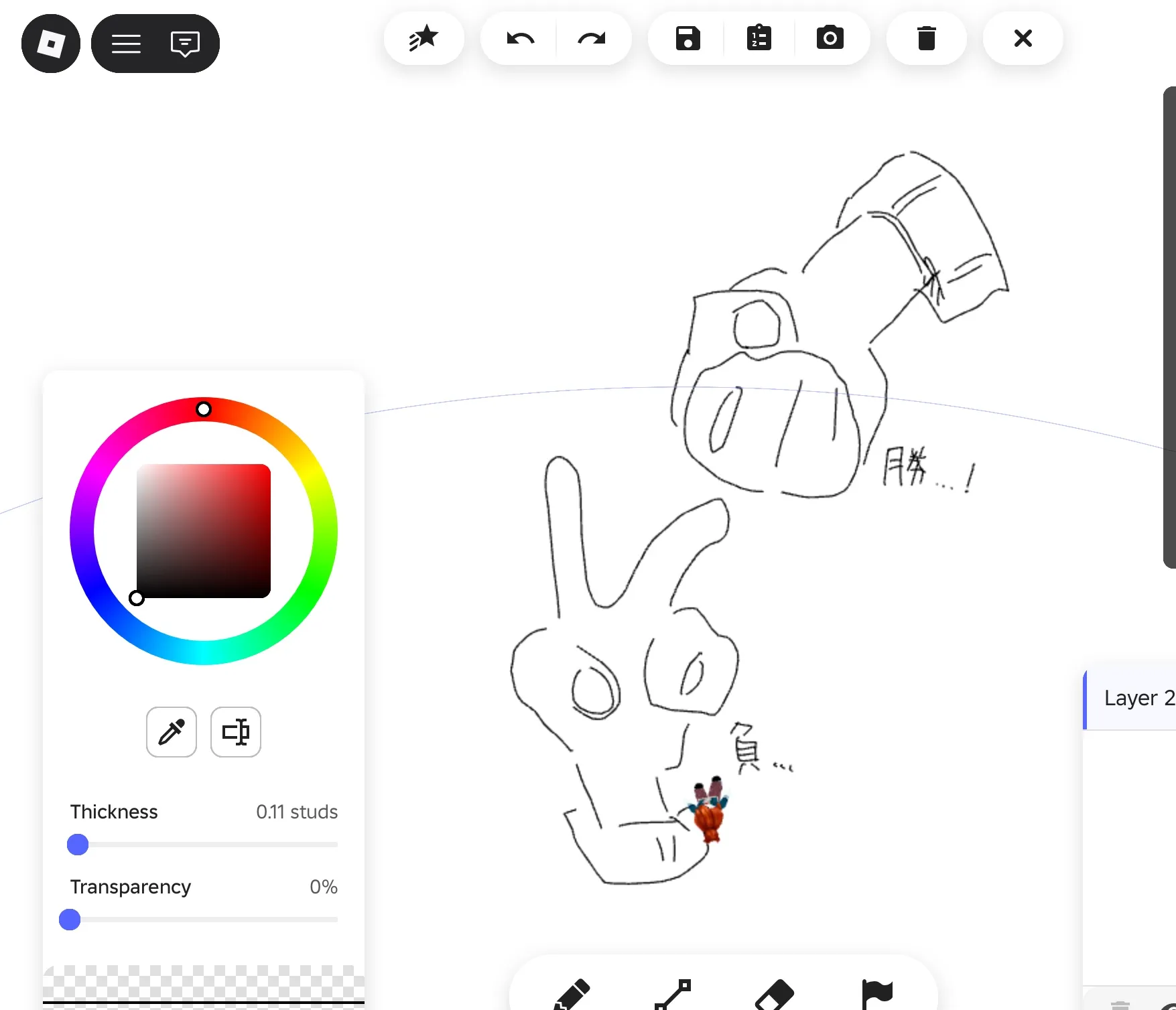1176x1010 pixels.
Task: Click the Thickness slider handle
Action: [78, 845]
